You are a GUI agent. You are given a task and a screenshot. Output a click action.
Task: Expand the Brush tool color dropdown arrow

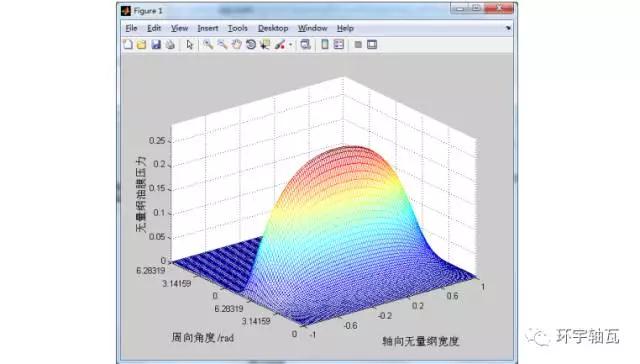[x=291, y=45]
